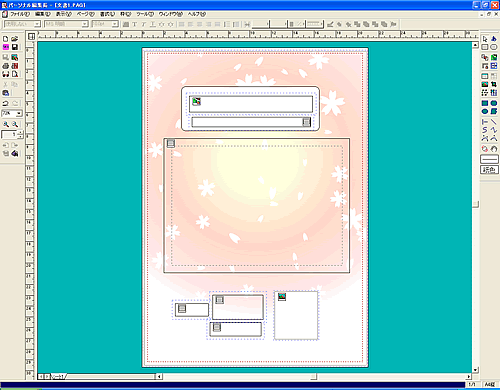Screen dimensions: 500x390
Task: Click the purple arrow icon at toolbar bottom
Action: 15,154
